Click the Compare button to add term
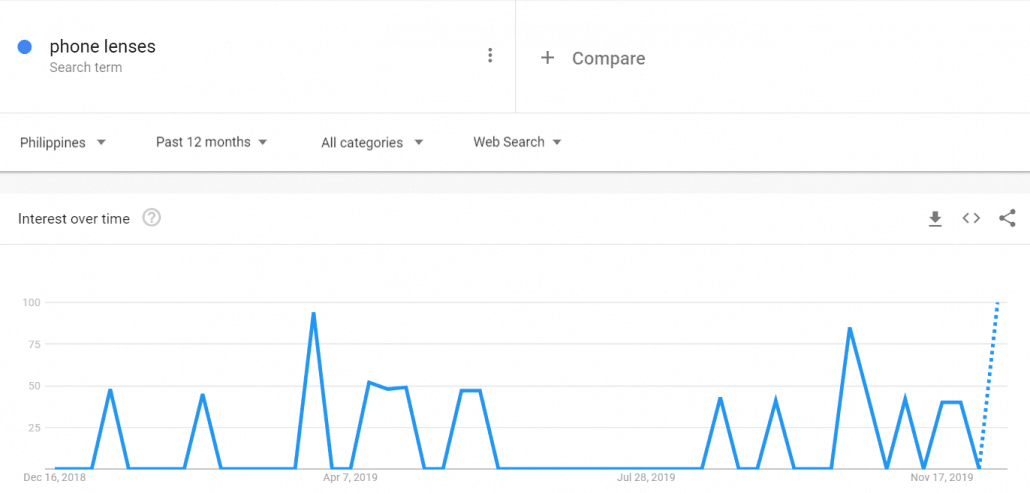 607,58
